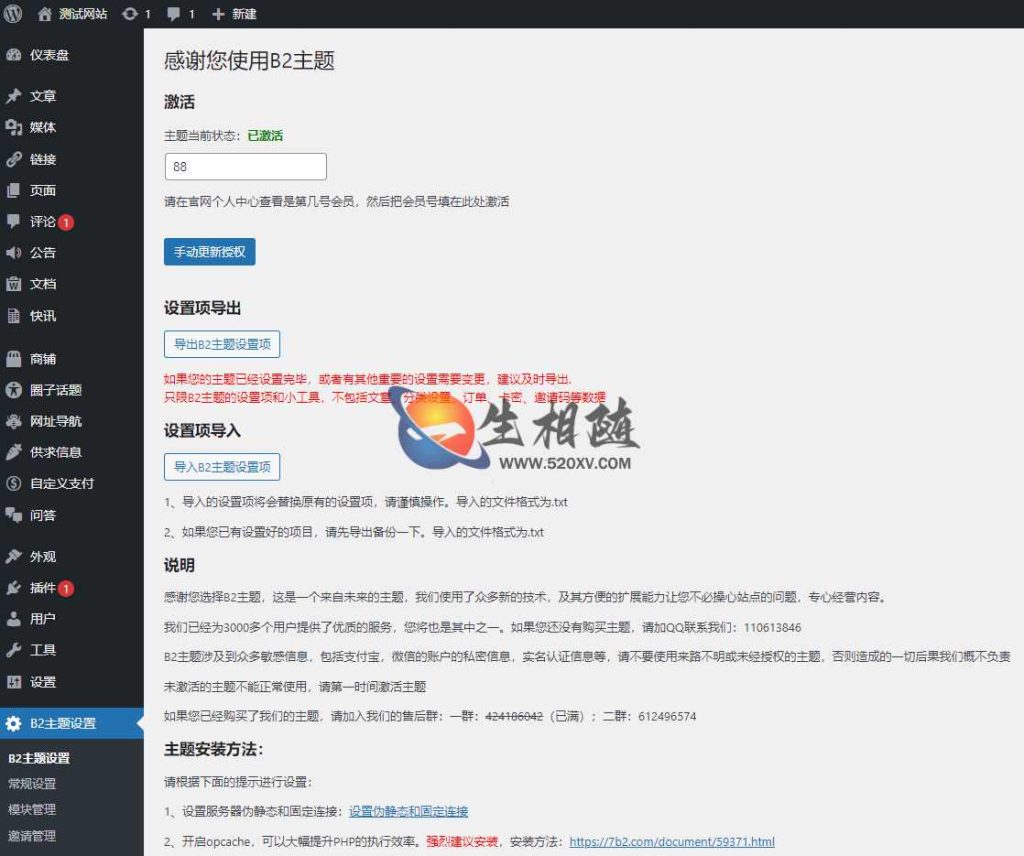Open the 商铺 shop icon in sidebar
Viewport: 1024px width, 856px height.
pos(15,359)
